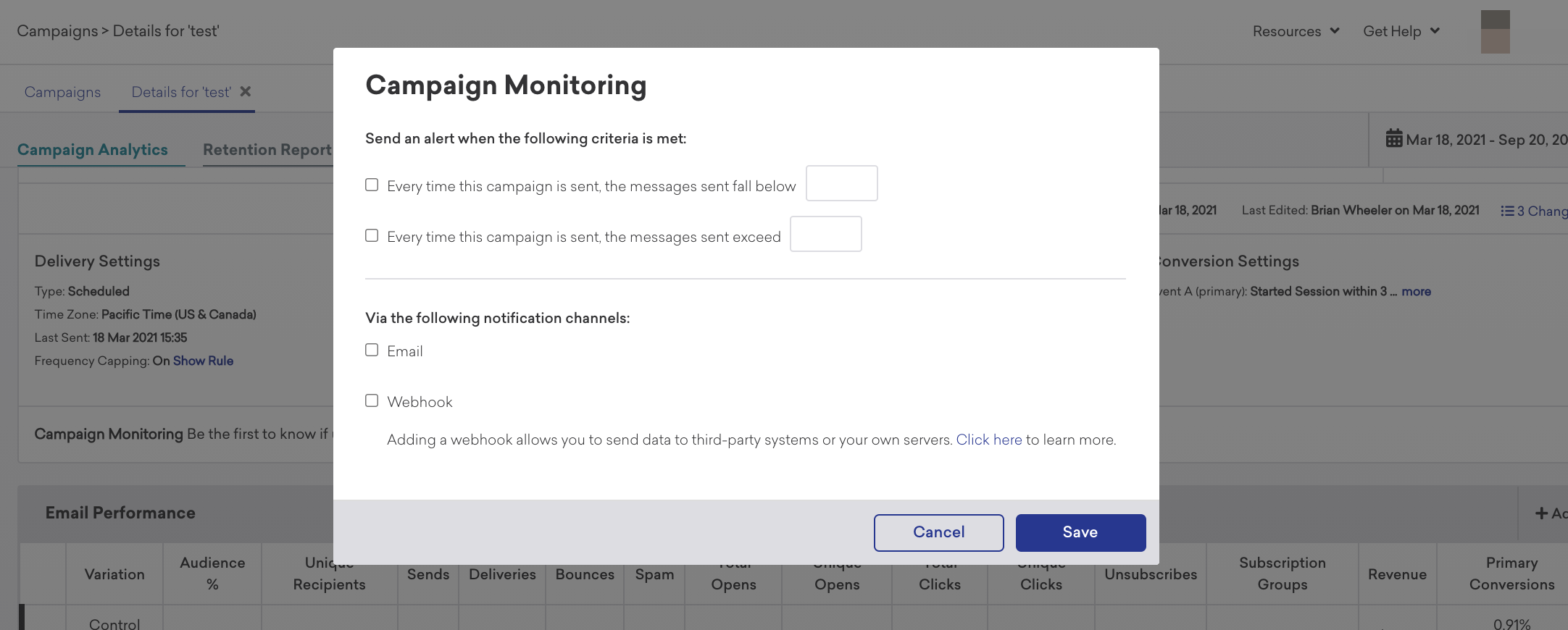
Task: Expand the Get Help dropdown
Action: click(1401, 31)
